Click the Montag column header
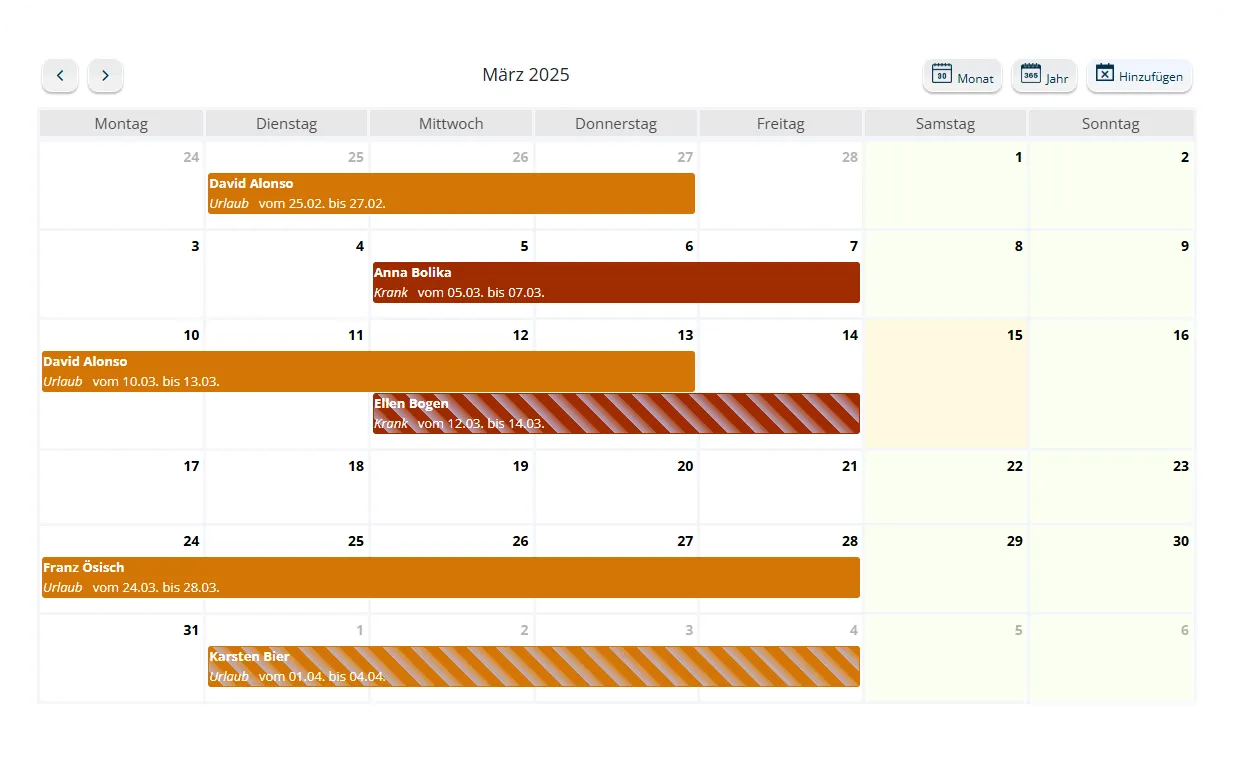This screenshot has height=759, width=1237. coord(121,124)
